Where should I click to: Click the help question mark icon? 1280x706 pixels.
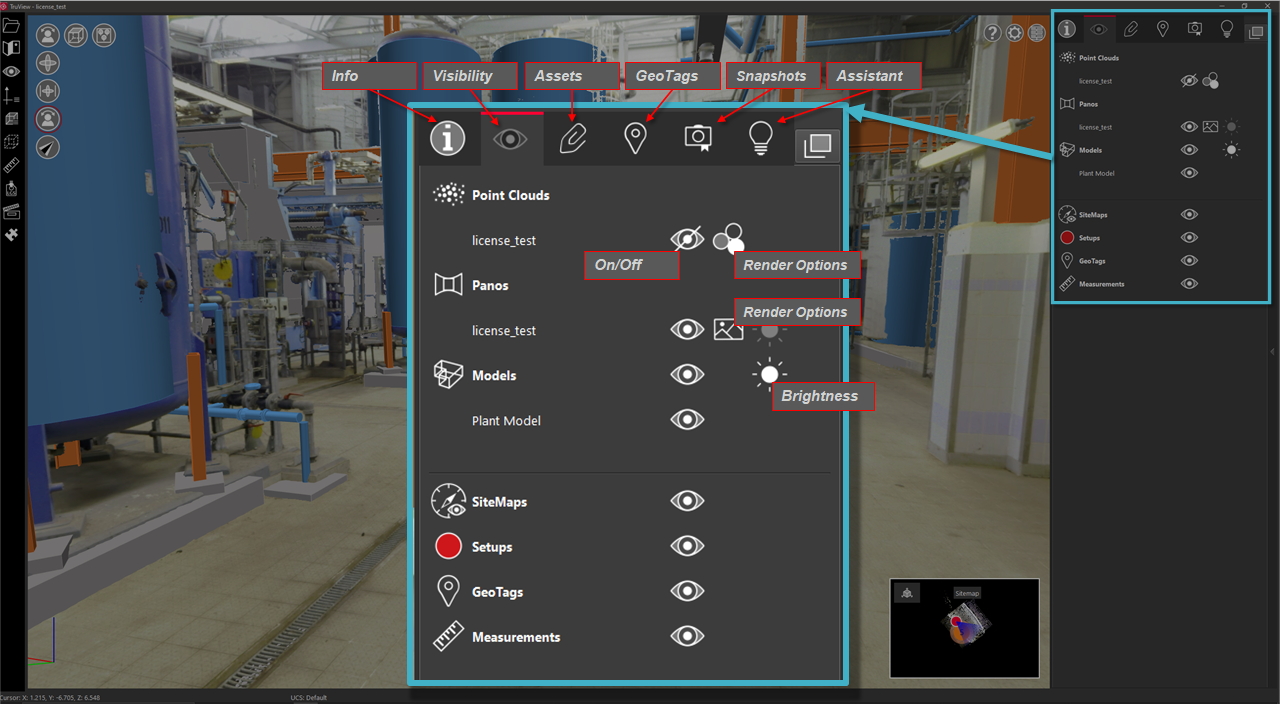coord(992,33)
